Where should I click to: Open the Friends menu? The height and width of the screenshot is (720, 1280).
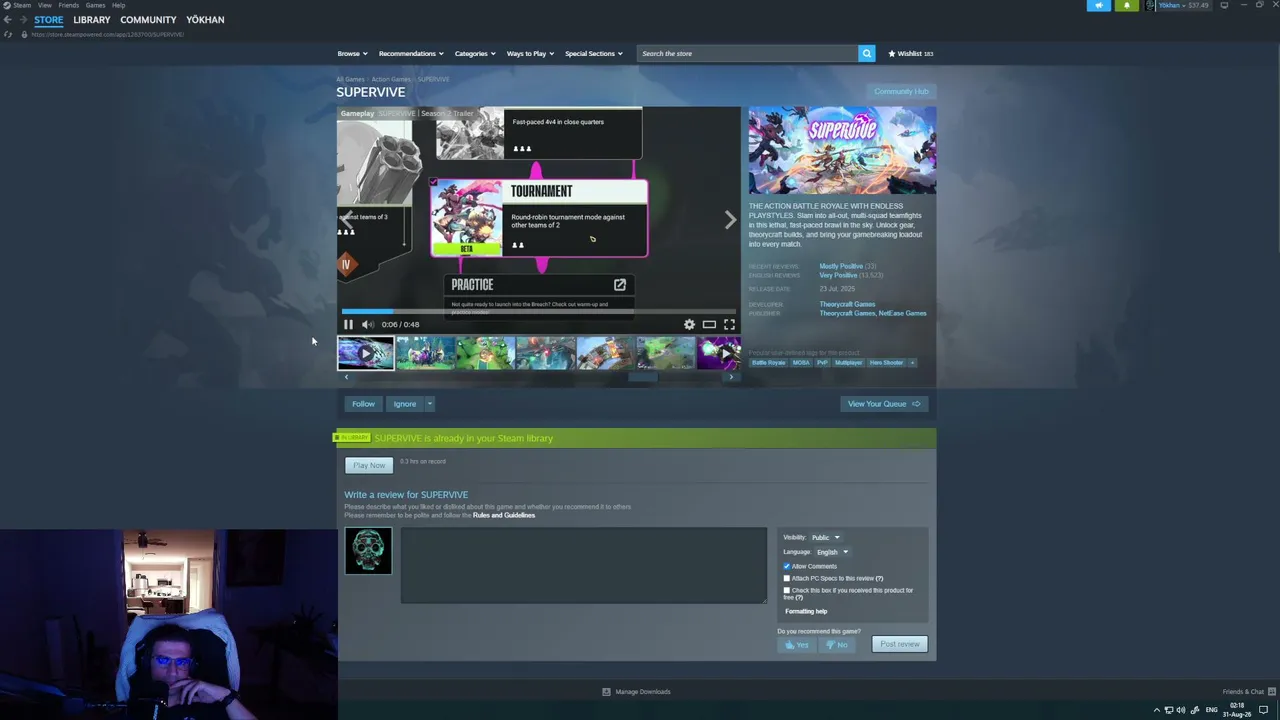69,5
